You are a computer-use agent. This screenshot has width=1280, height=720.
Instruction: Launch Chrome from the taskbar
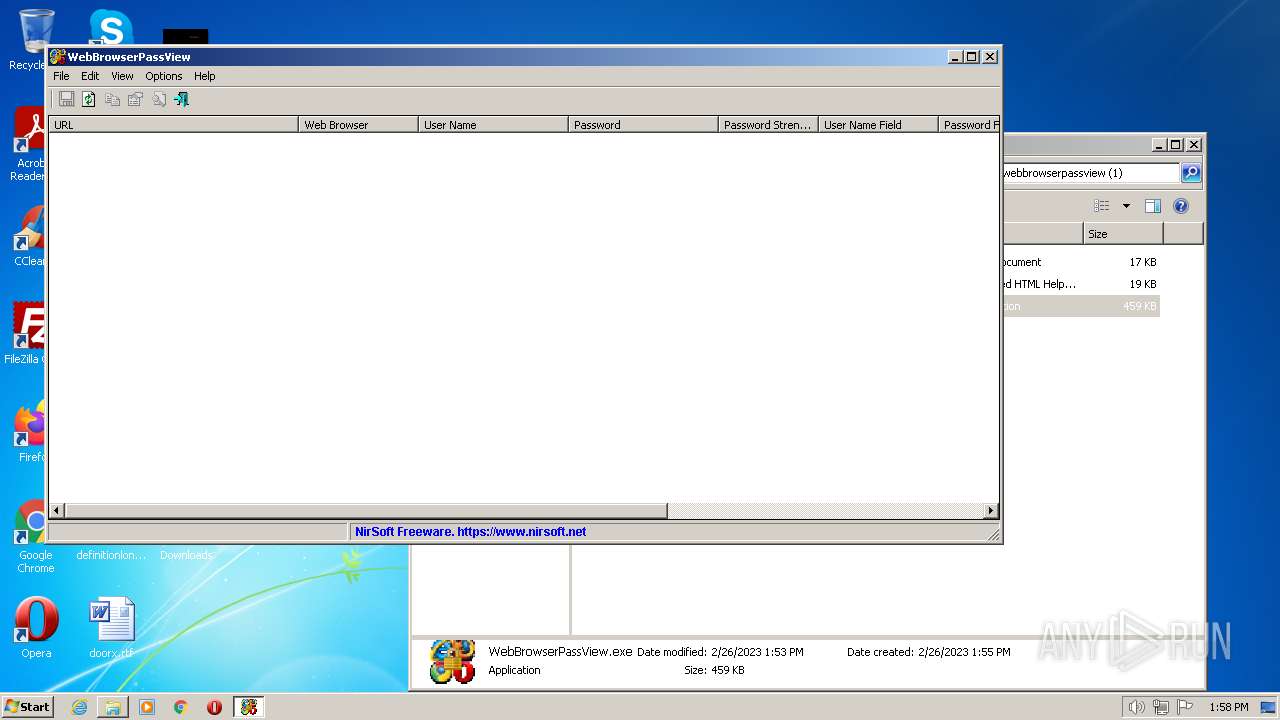coord(181,707)
